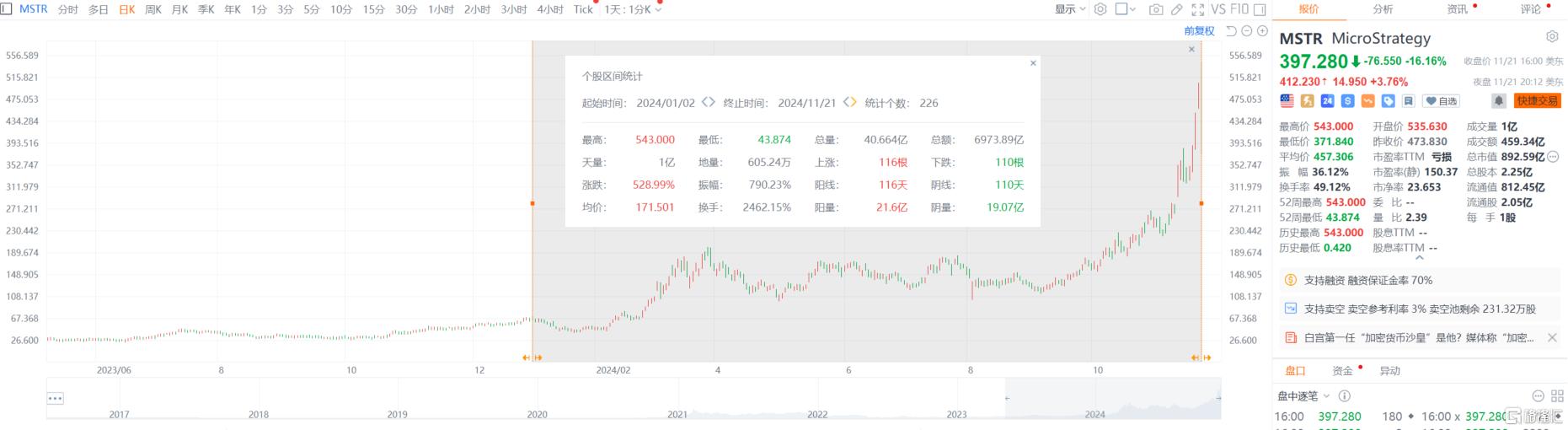
Task: Toggle 前复权 price adjustment
Action: point(1199,31)
